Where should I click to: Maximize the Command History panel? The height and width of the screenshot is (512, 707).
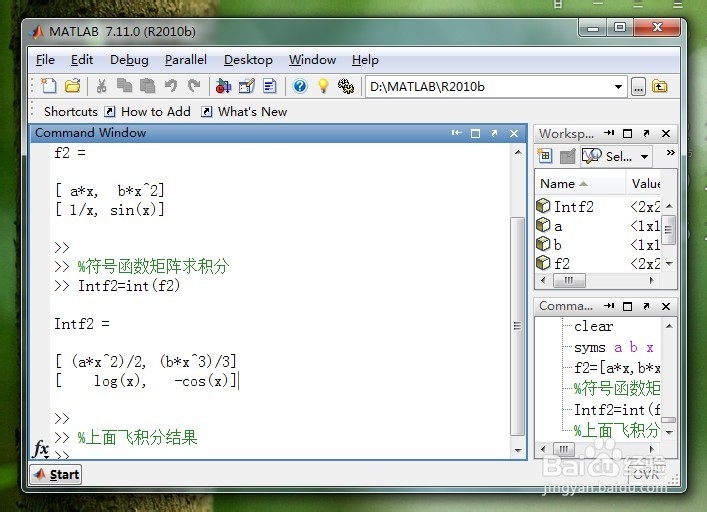(x=627, y=306)
